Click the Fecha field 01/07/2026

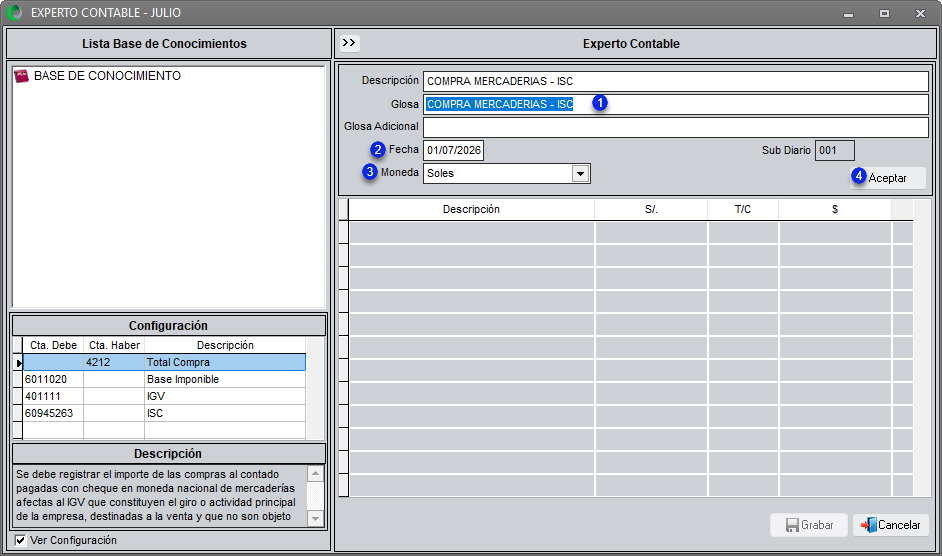[454, 150]
